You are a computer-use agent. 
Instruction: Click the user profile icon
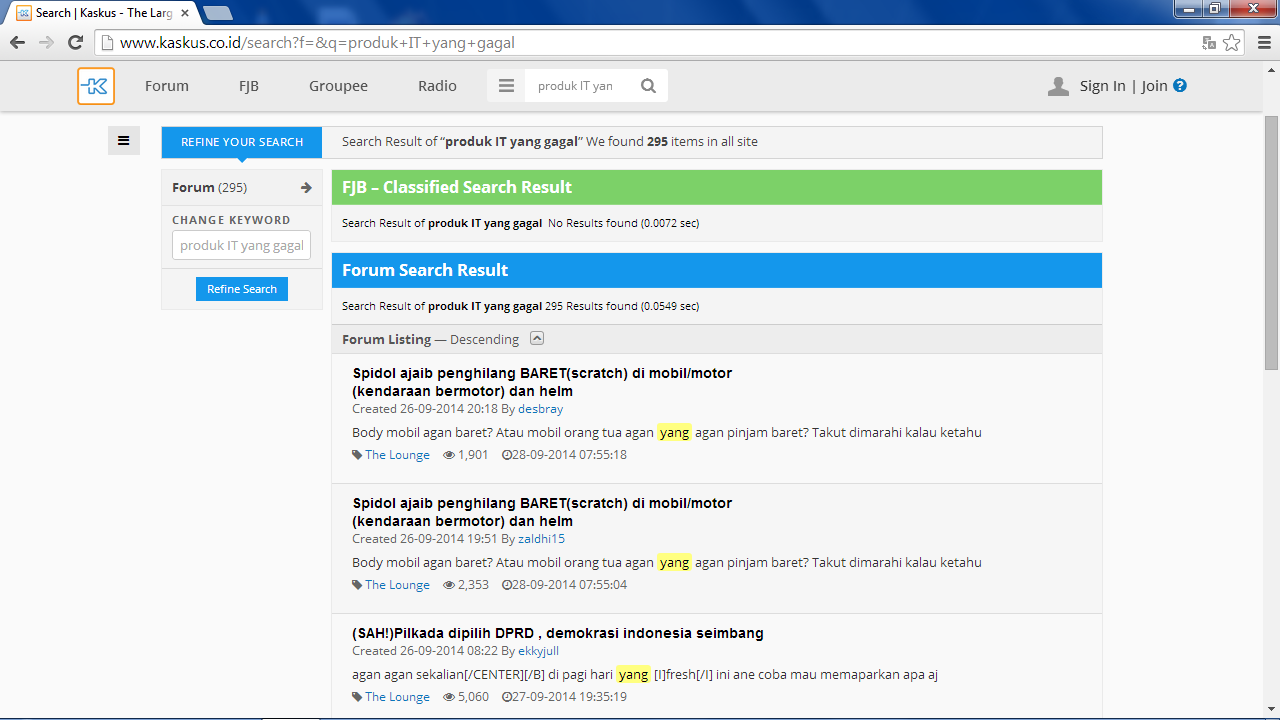(1058, 86)
